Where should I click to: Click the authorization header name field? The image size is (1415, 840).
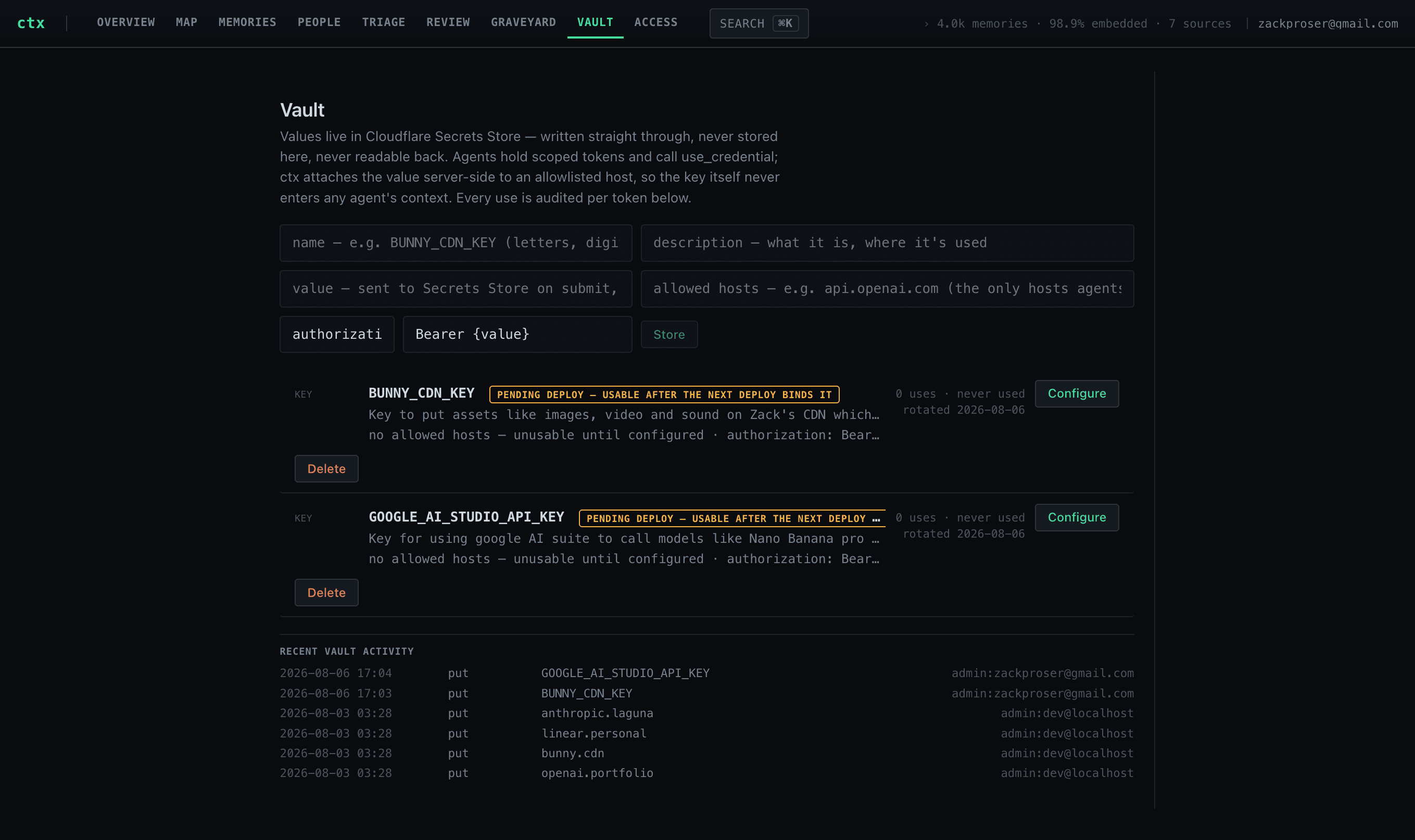coord(337,335)
